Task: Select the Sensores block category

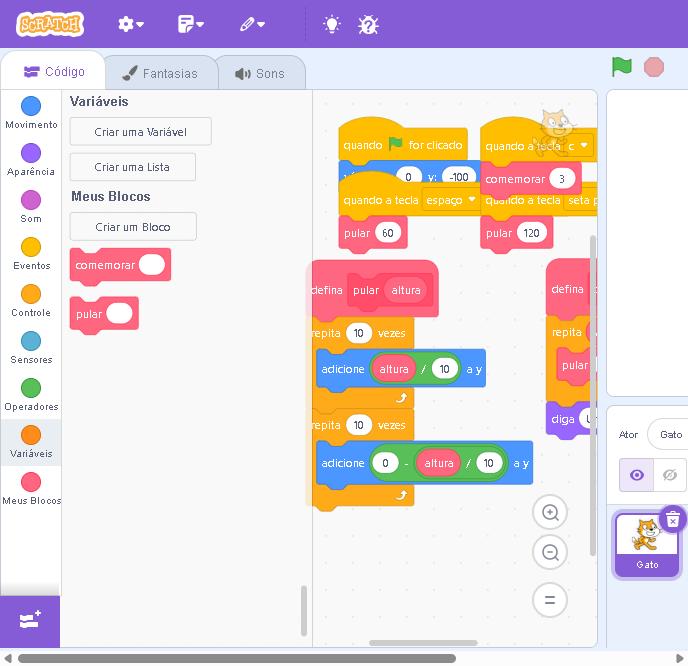Action: pos(31,347)
